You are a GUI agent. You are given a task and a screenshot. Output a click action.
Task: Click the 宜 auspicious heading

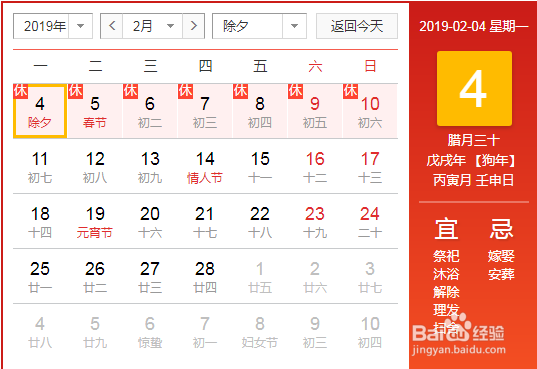click(x=446, y=229)
